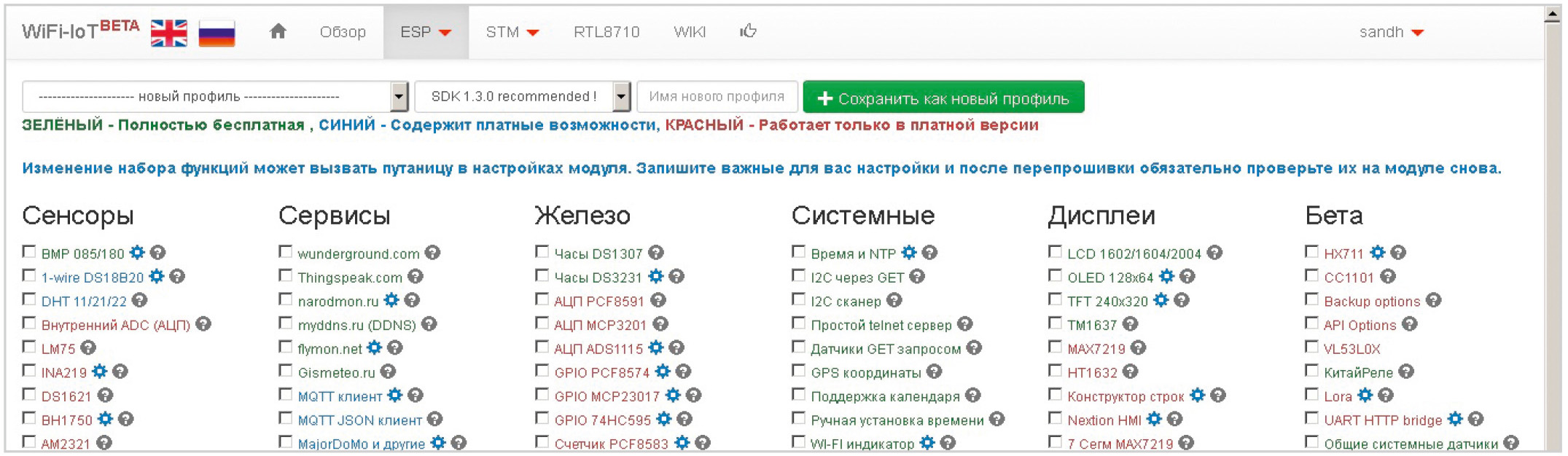Open settings gear for OLED 128x64
1568x456 pixels.
[1167, 277]
